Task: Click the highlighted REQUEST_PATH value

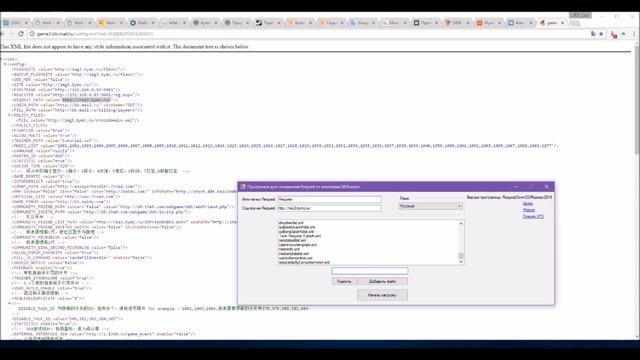Action: point(86,100)
